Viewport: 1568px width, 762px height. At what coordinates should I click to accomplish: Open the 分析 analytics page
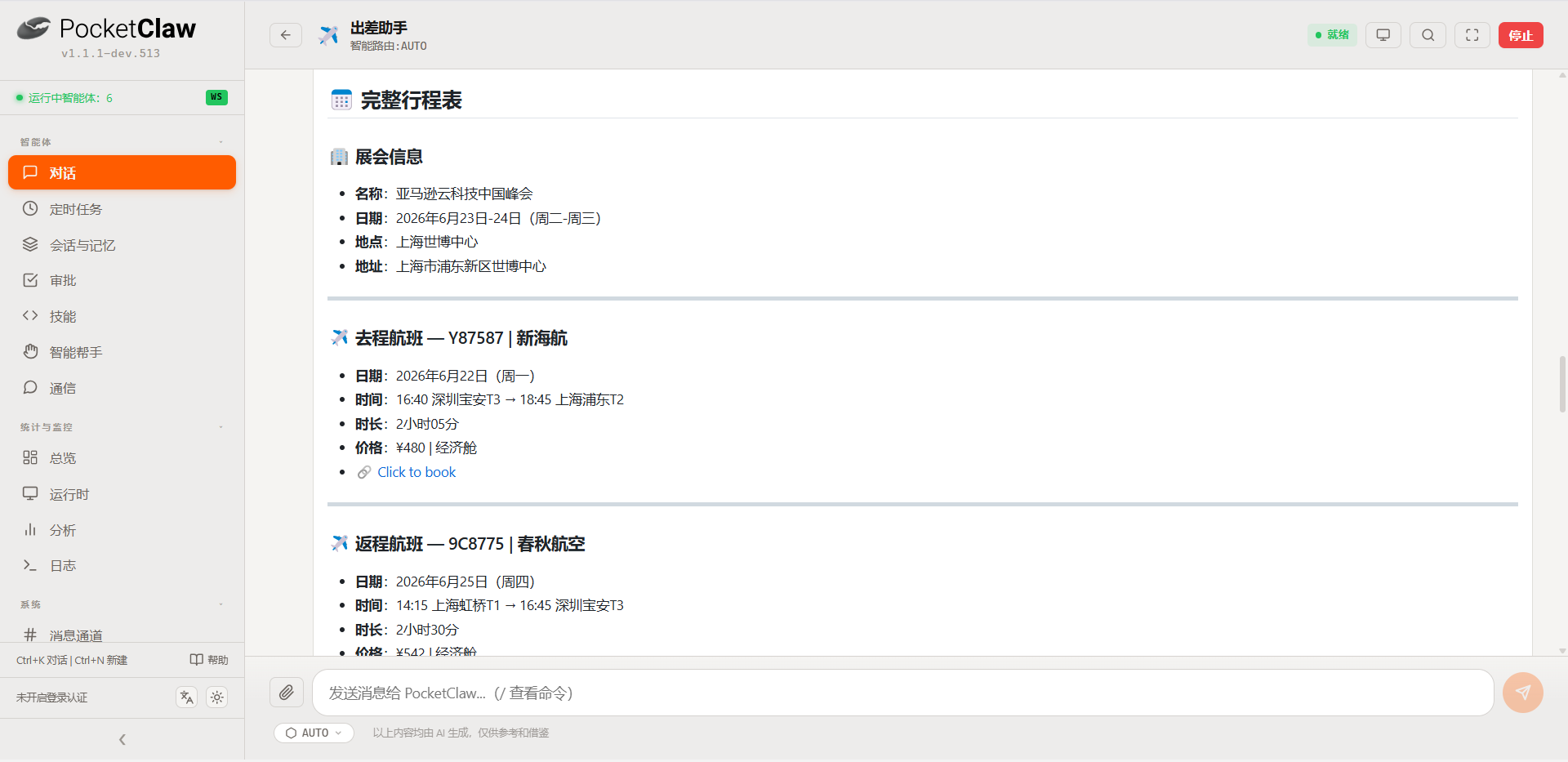point(122,530)
